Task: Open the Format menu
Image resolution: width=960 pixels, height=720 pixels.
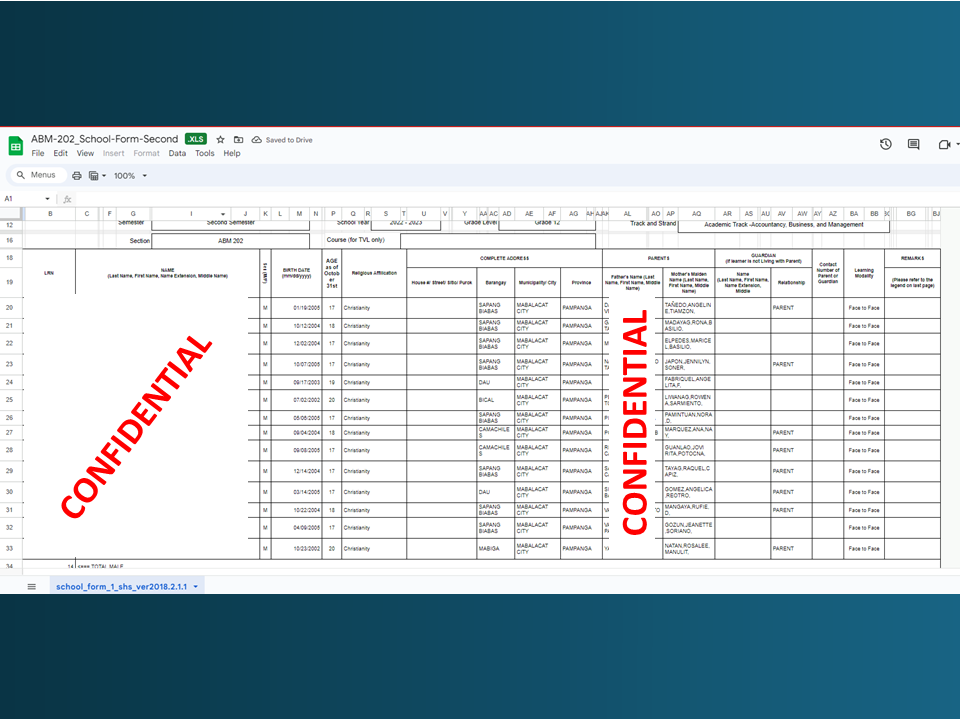Action: tap(146, 153)
